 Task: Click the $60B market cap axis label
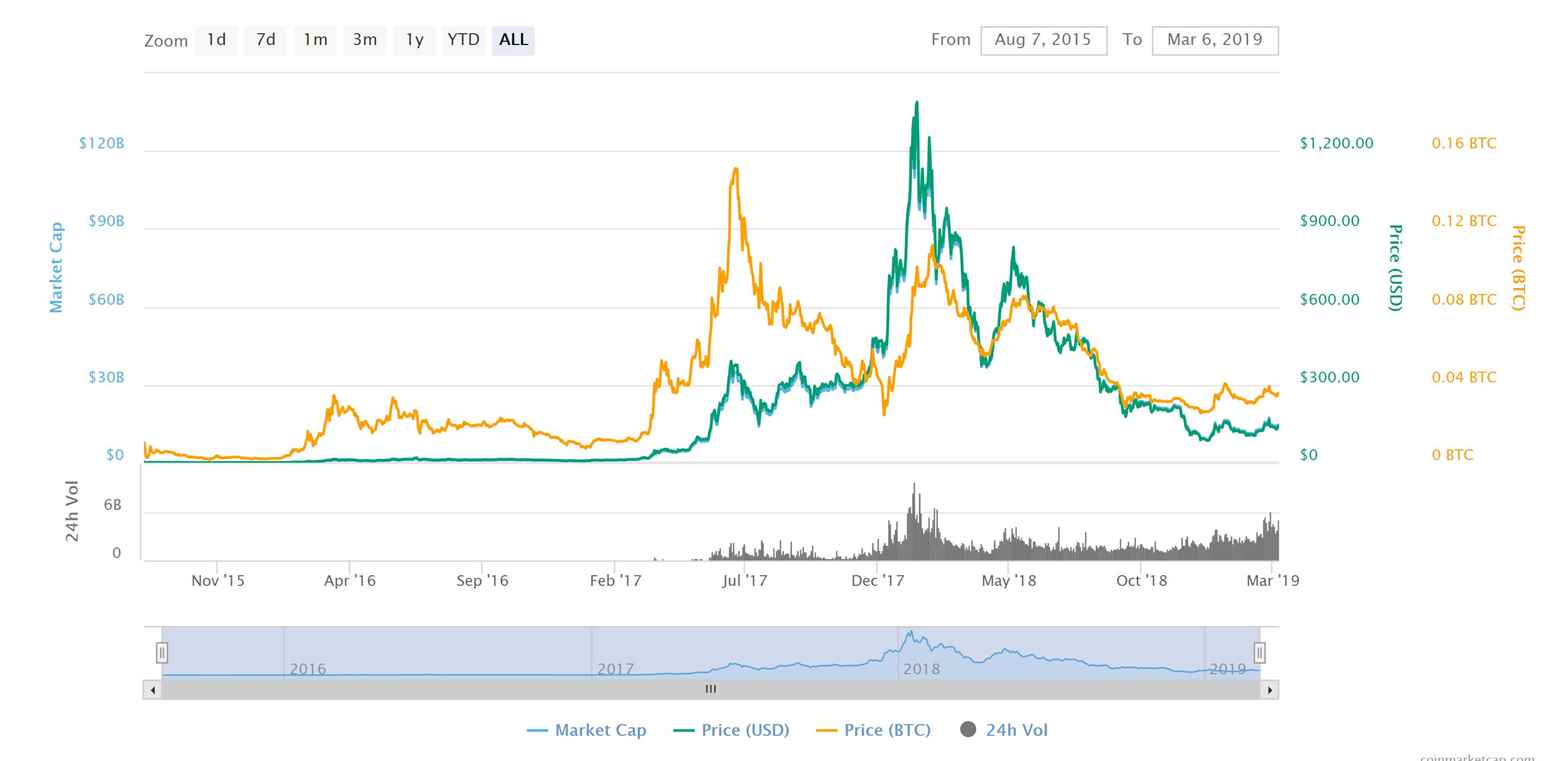pyautogui.click(x=106, y=299)
